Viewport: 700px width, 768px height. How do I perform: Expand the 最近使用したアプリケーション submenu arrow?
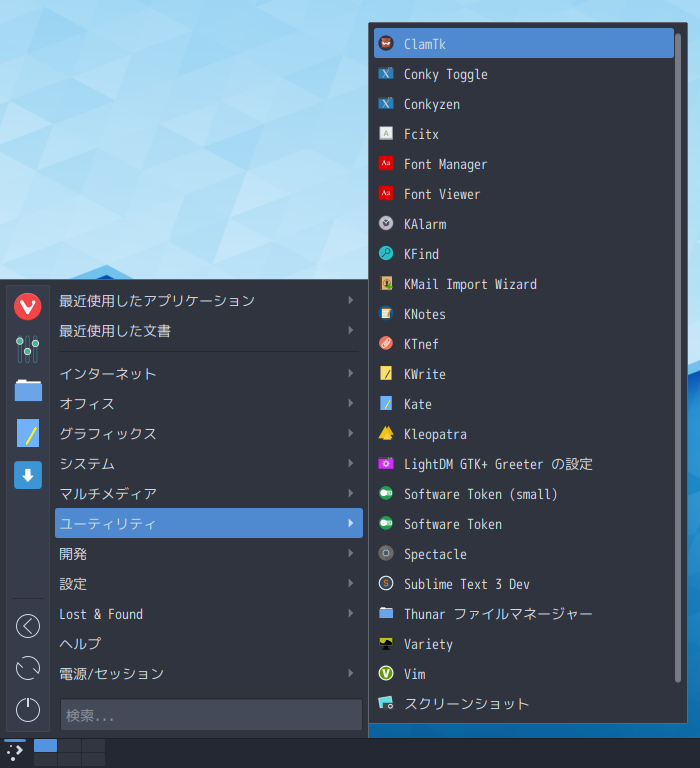351,300
